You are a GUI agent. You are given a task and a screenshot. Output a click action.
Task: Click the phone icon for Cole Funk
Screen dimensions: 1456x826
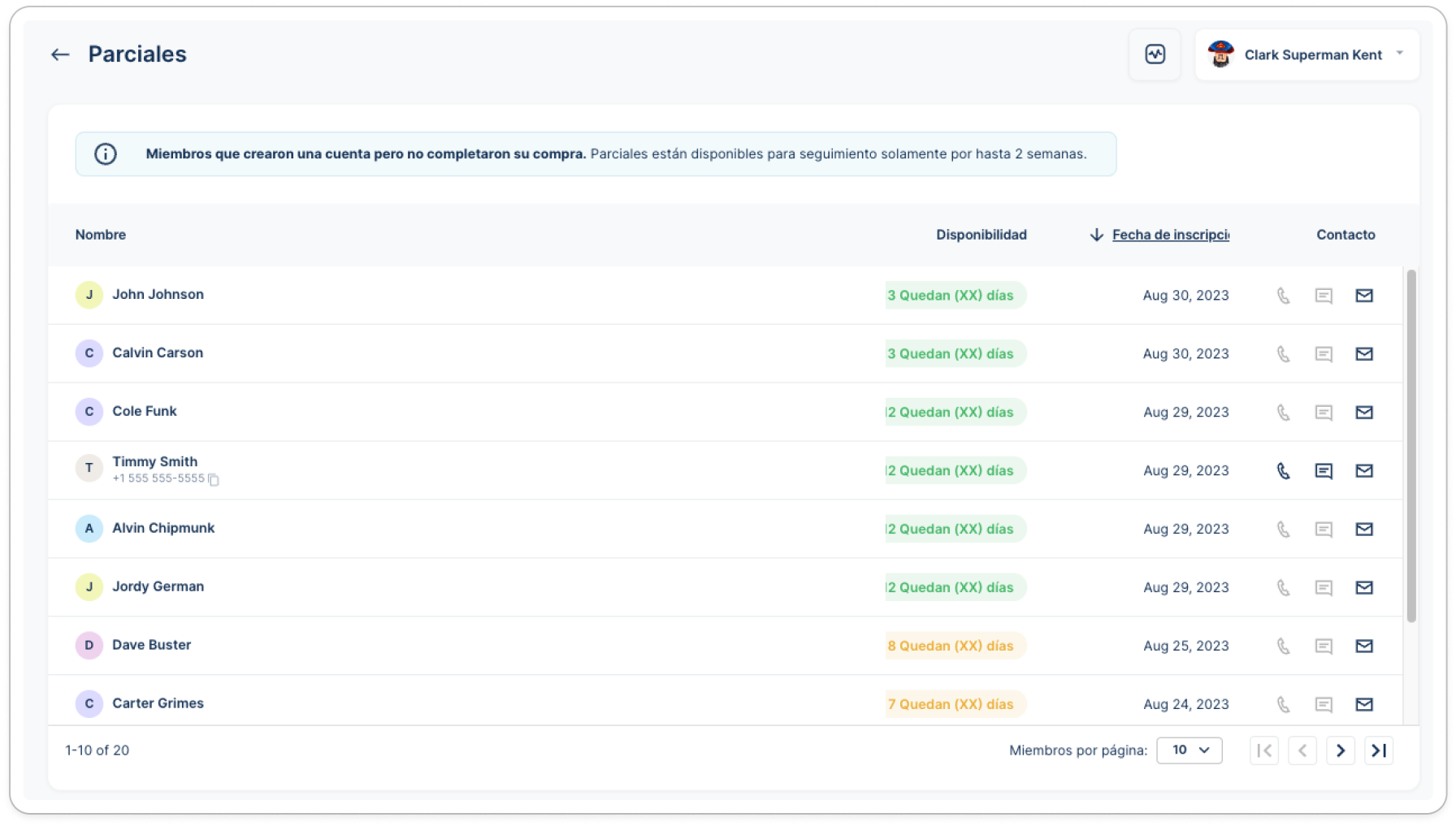[1283, 413]
